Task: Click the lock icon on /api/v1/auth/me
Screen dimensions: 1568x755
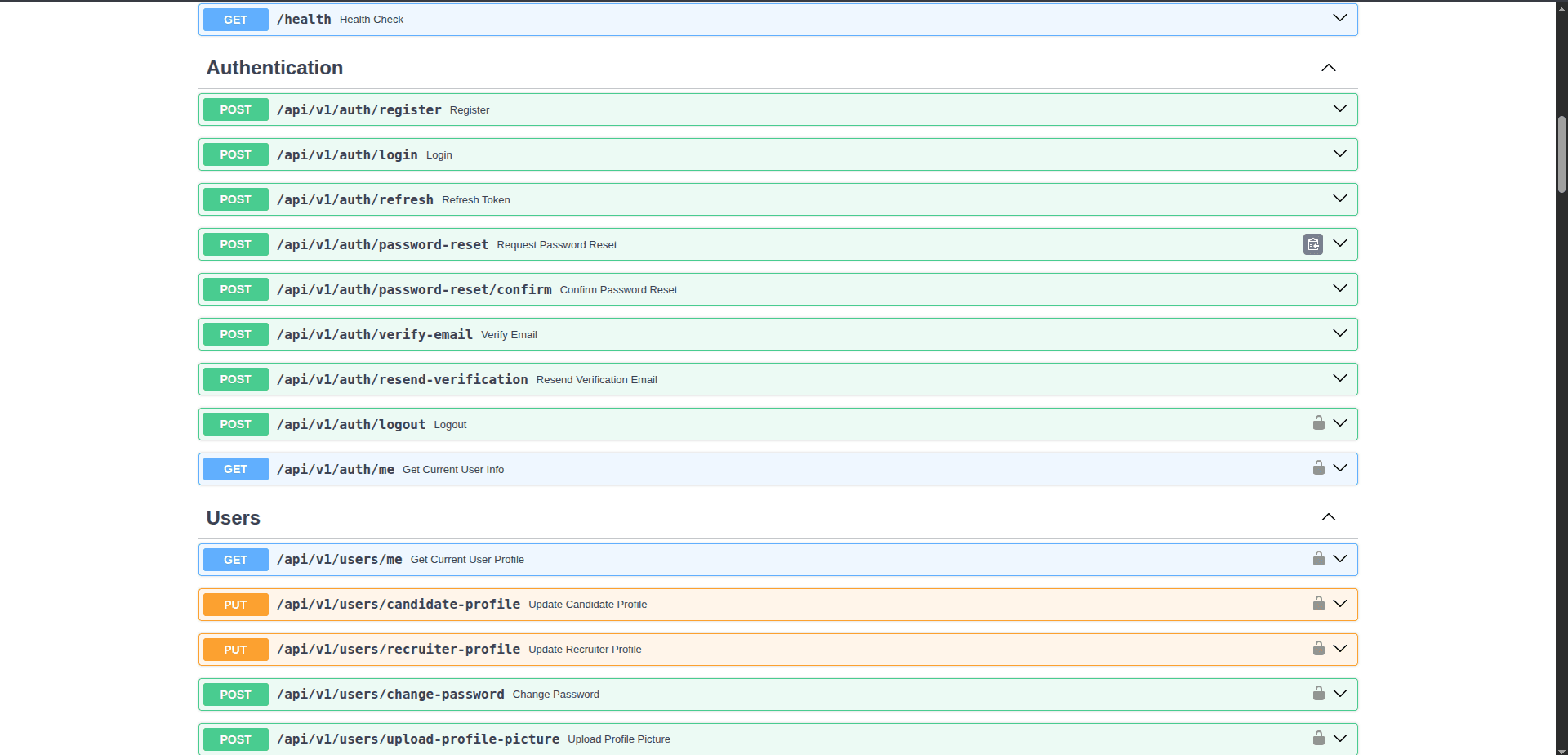Action: click(1318, 468)
